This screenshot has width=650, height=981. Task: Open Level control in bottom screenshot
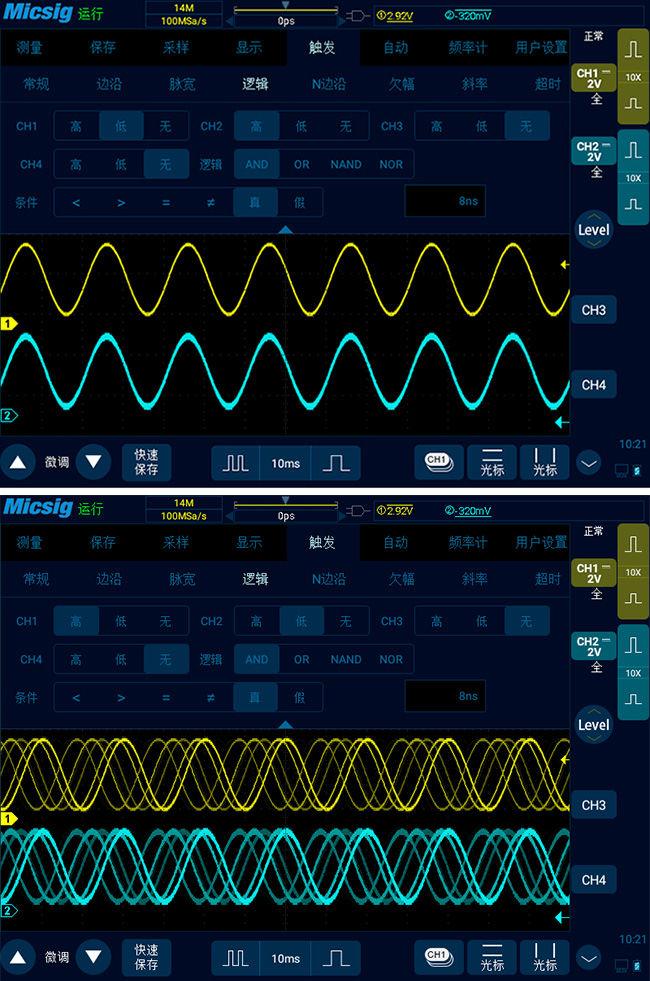593,724
